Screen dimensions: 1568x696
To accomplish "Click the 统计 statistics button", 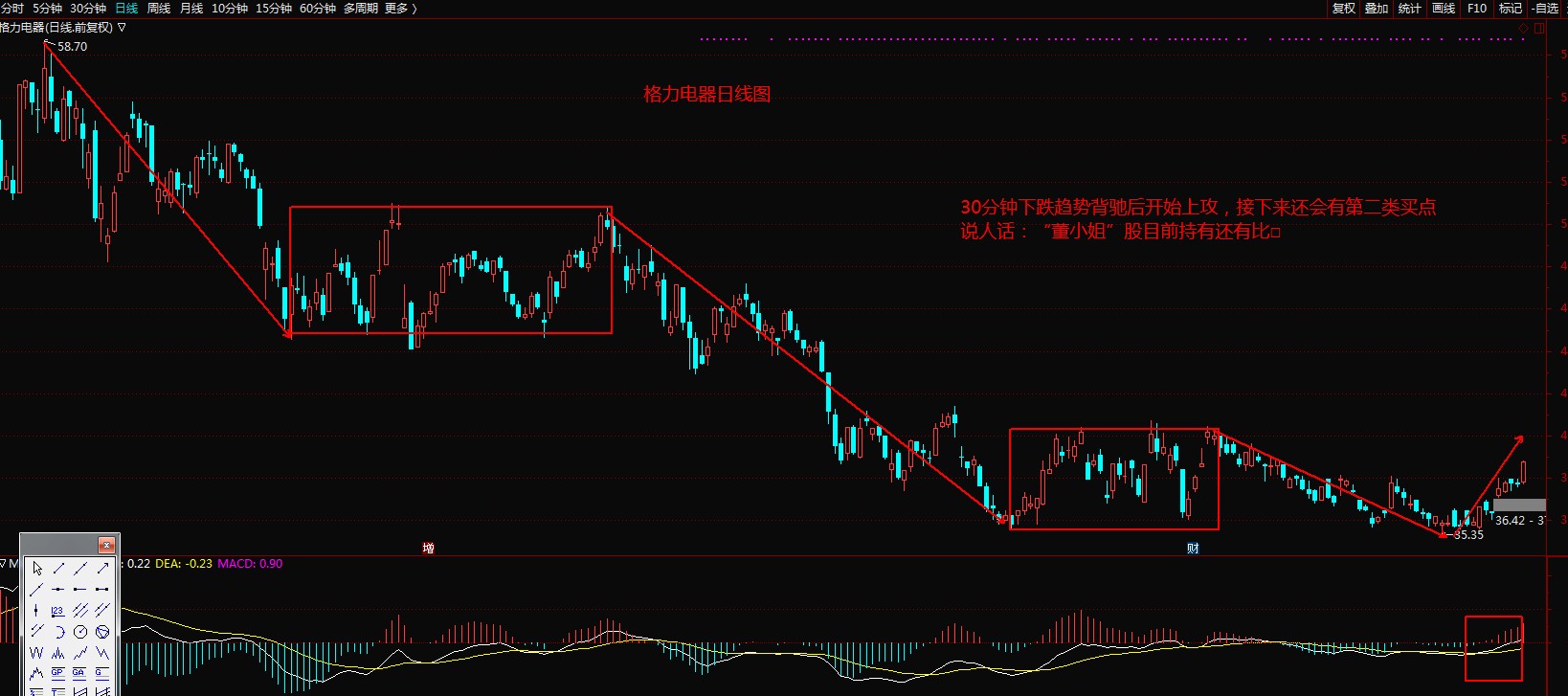I will (x=1410, y=8).
